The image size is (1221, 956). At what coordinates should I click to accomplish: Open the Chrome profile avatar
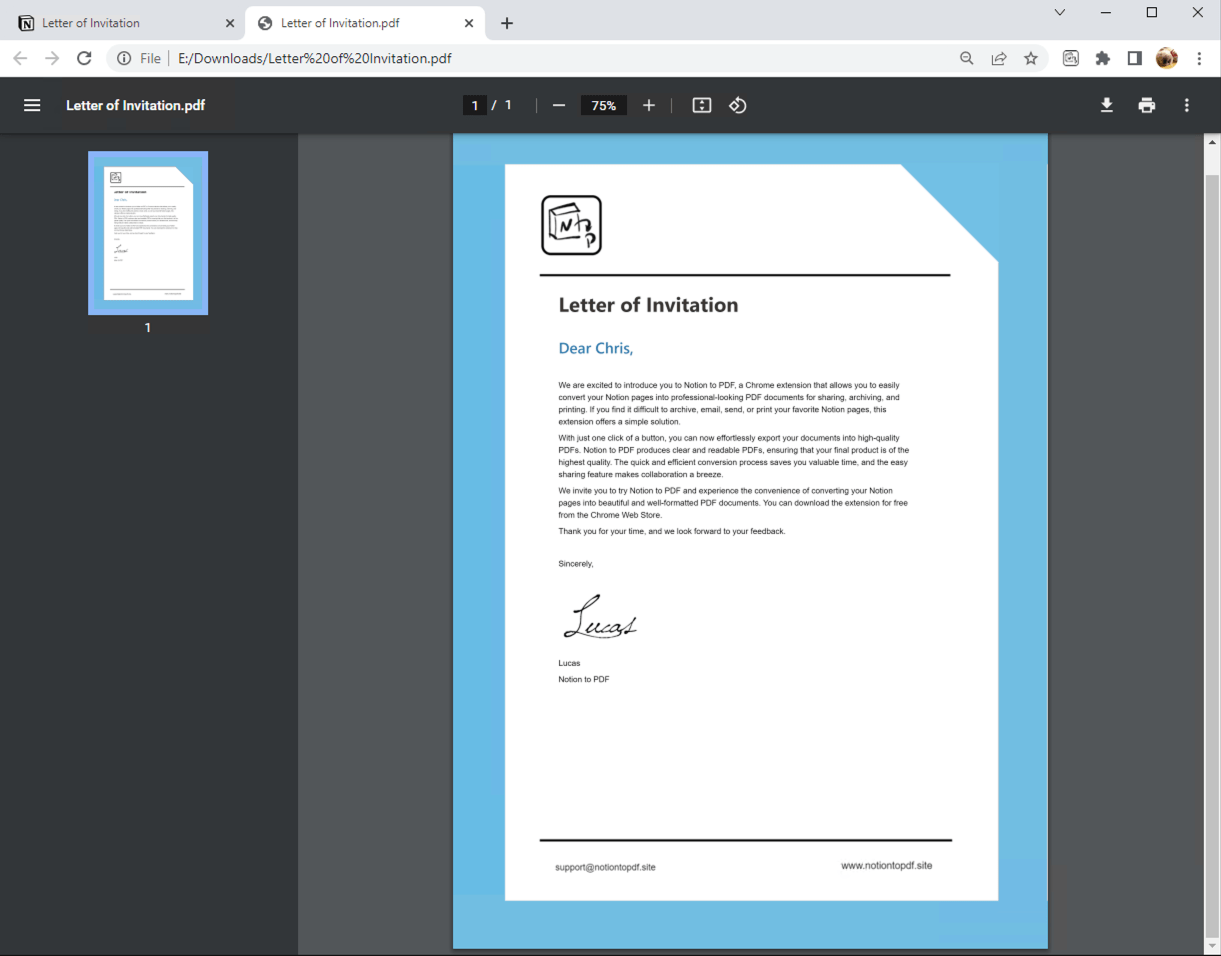[1167, 58]
